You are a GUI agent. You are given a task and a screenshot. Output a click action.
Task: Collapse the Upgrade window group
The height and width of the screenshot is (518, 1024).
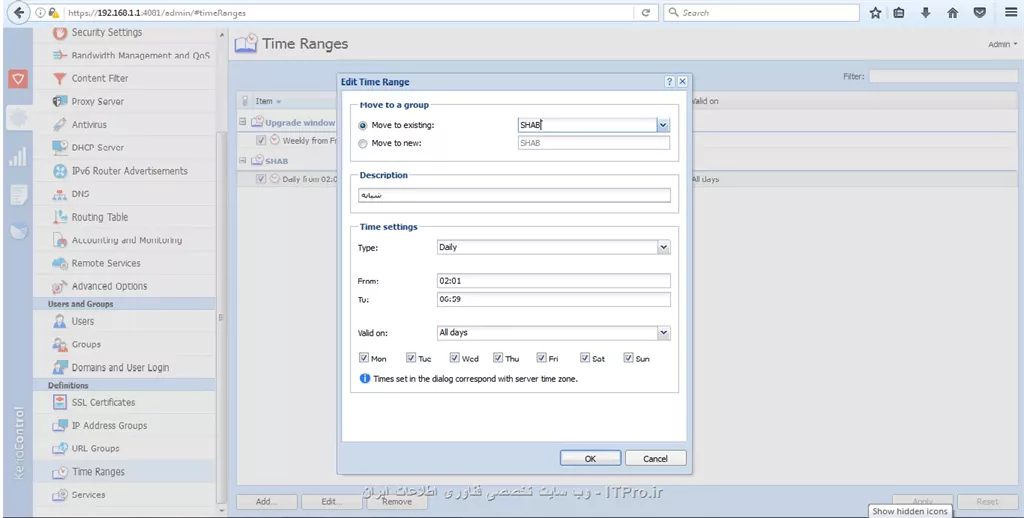pos(242,122)
